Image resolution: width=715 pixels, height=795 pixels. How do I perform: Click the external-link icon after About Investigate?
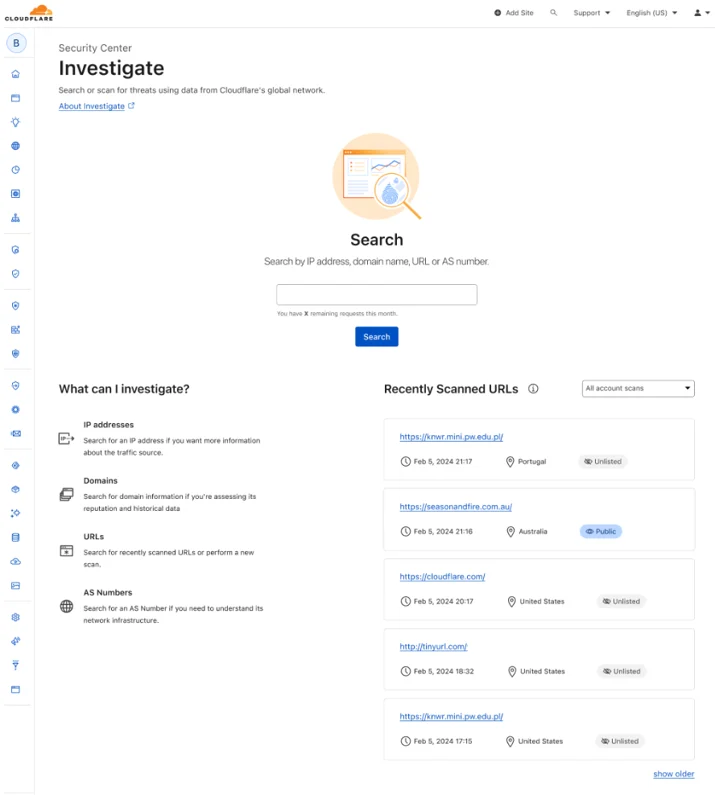131,105
